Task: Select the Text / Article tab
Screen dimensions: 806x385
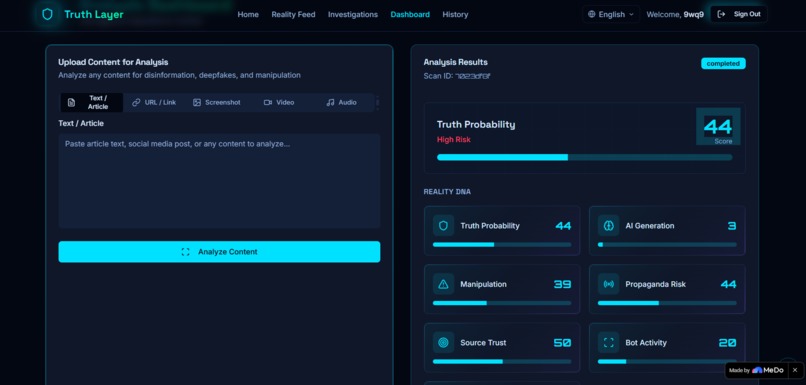Action: tap(91, 102)
